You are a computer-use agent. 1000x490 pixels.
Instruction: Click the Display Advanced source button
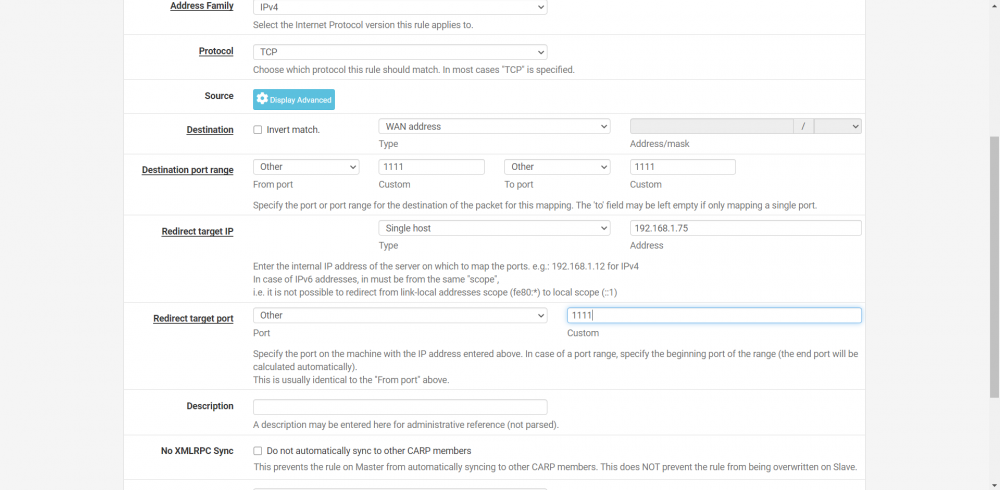[x=294, y=100]
